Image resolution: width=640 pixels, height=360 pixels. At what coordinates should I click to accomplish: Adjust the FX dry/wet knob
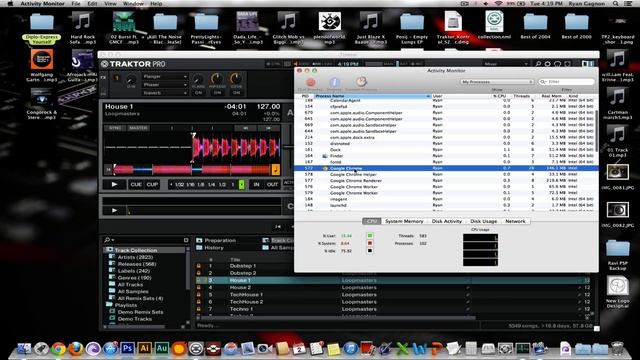131,79
